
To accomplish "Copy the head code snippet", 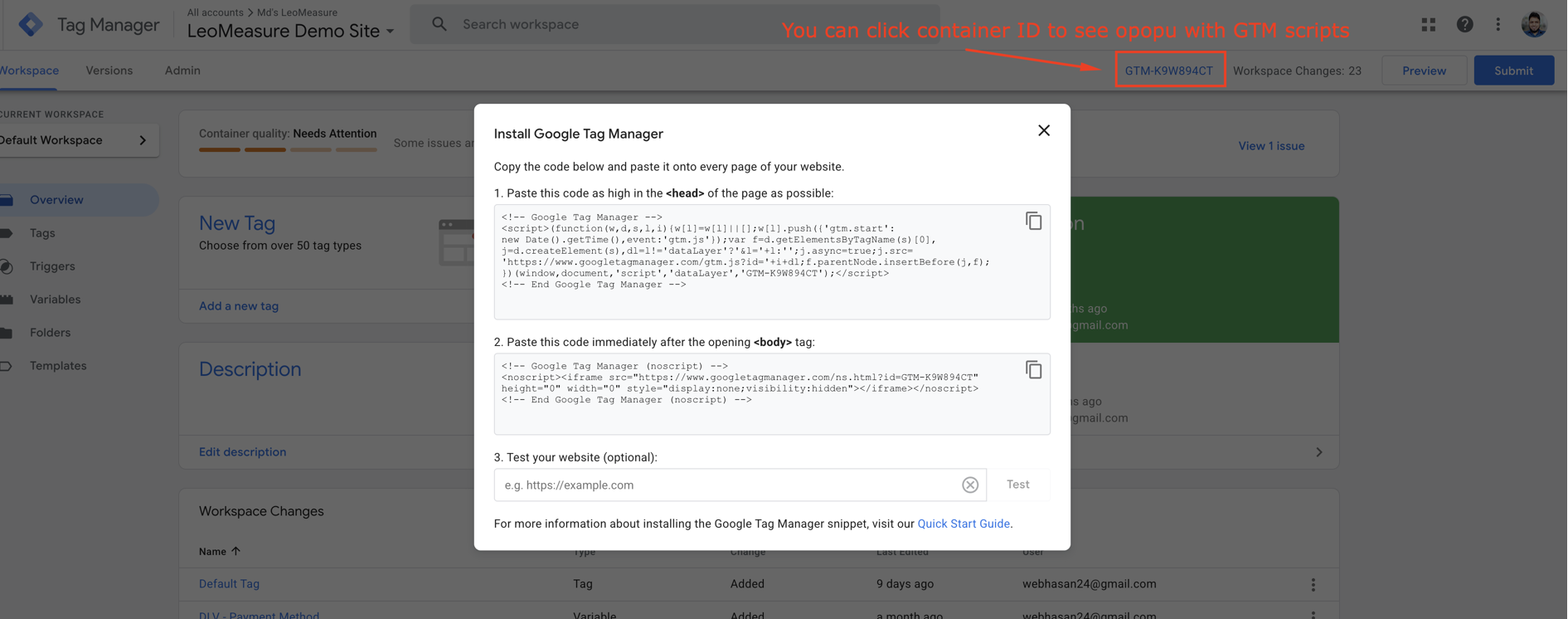I will click(1033, 221).
